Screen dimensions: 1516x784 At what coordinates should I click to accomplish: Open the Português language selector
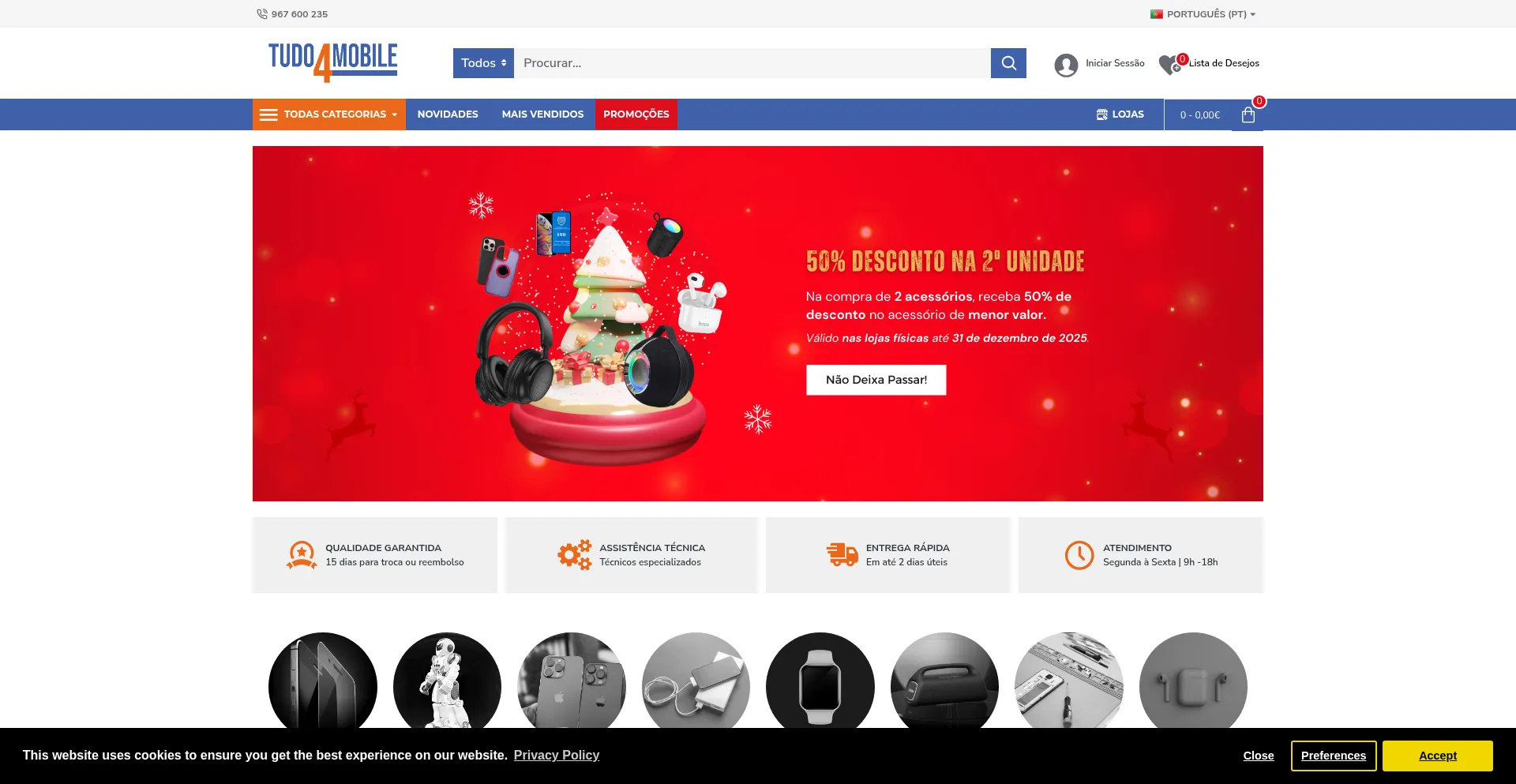[1203, 14]
